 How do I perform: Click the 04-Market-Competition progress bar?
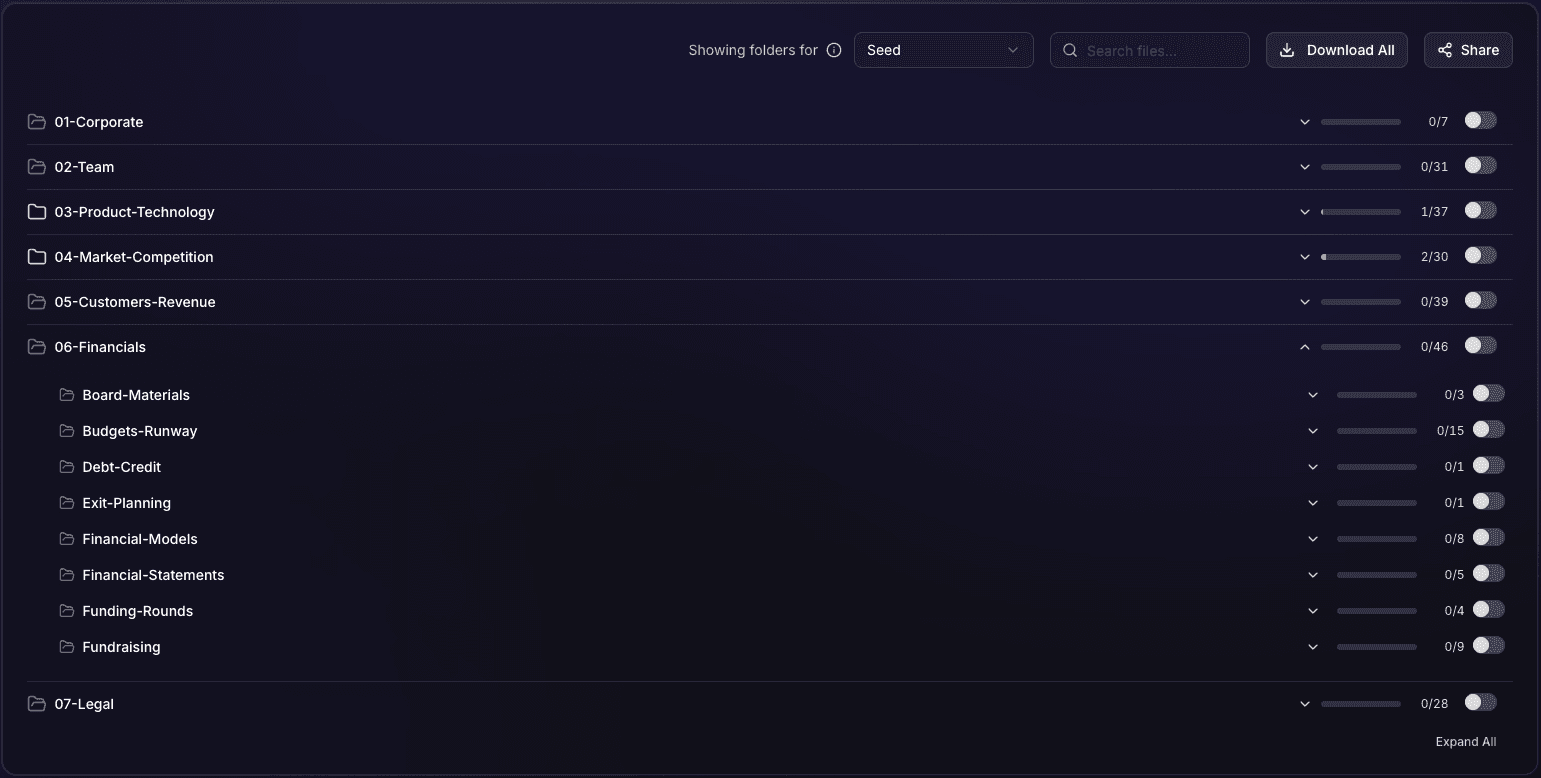(x=1360, y=257)
